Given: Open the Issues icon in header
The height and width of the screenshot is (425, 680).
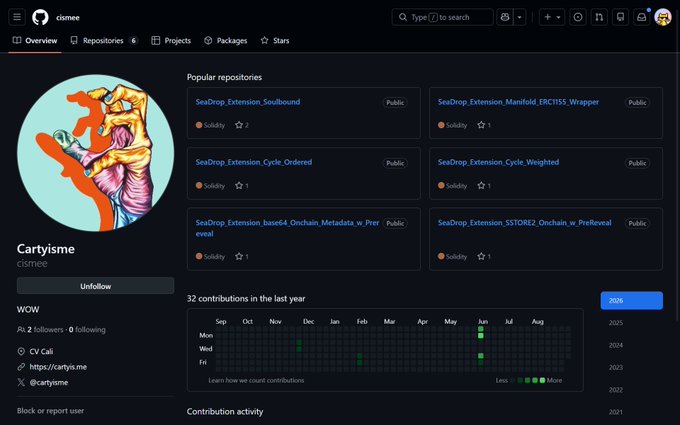Looking at the screenshot, I should (x=578, y=17).
